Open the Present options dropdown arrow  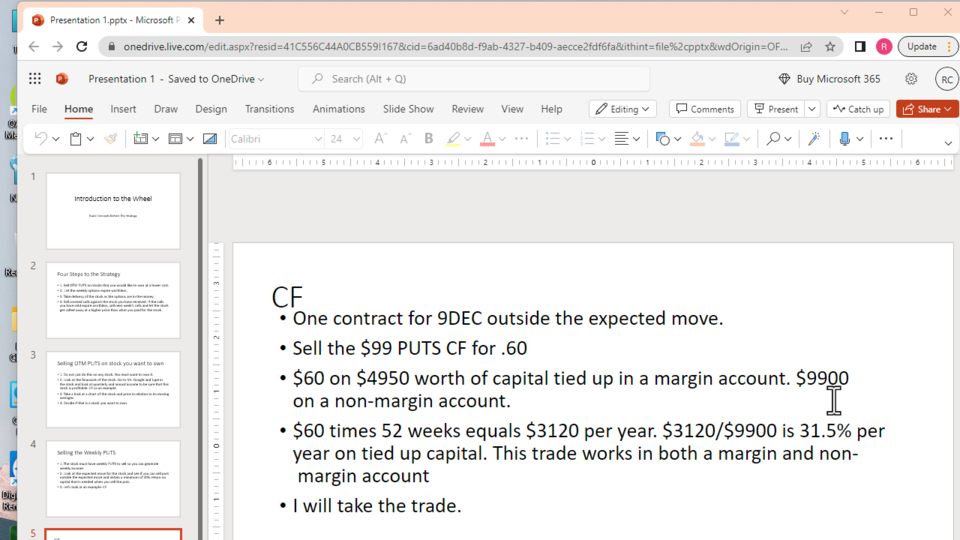(x=812, y=109)
